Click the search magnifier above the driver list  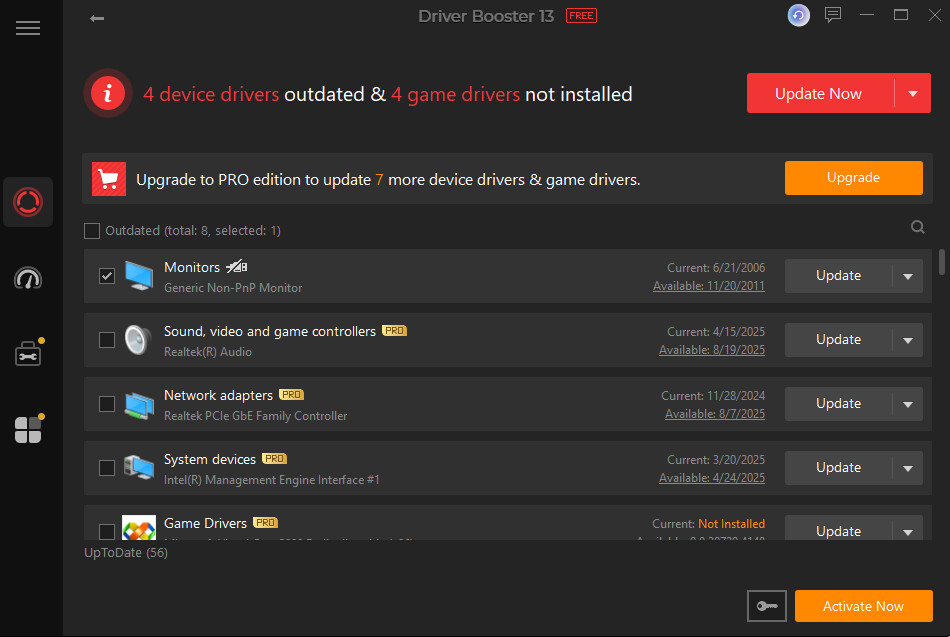tap(917, 227)
